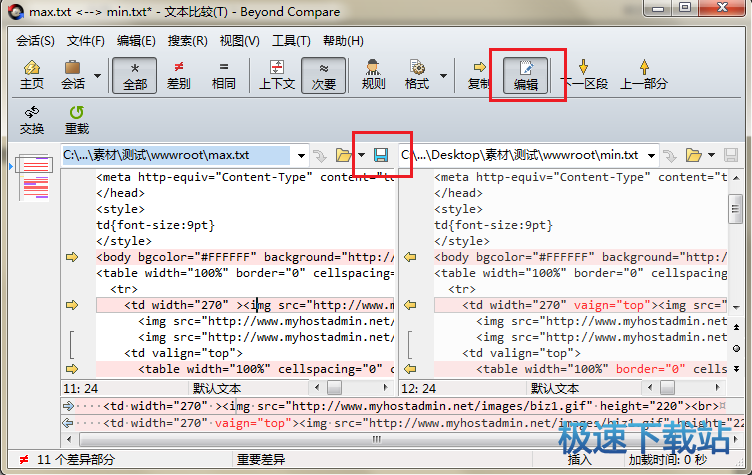Open the 视图(V) menu

pyautogui.click(x=239, y=41)
